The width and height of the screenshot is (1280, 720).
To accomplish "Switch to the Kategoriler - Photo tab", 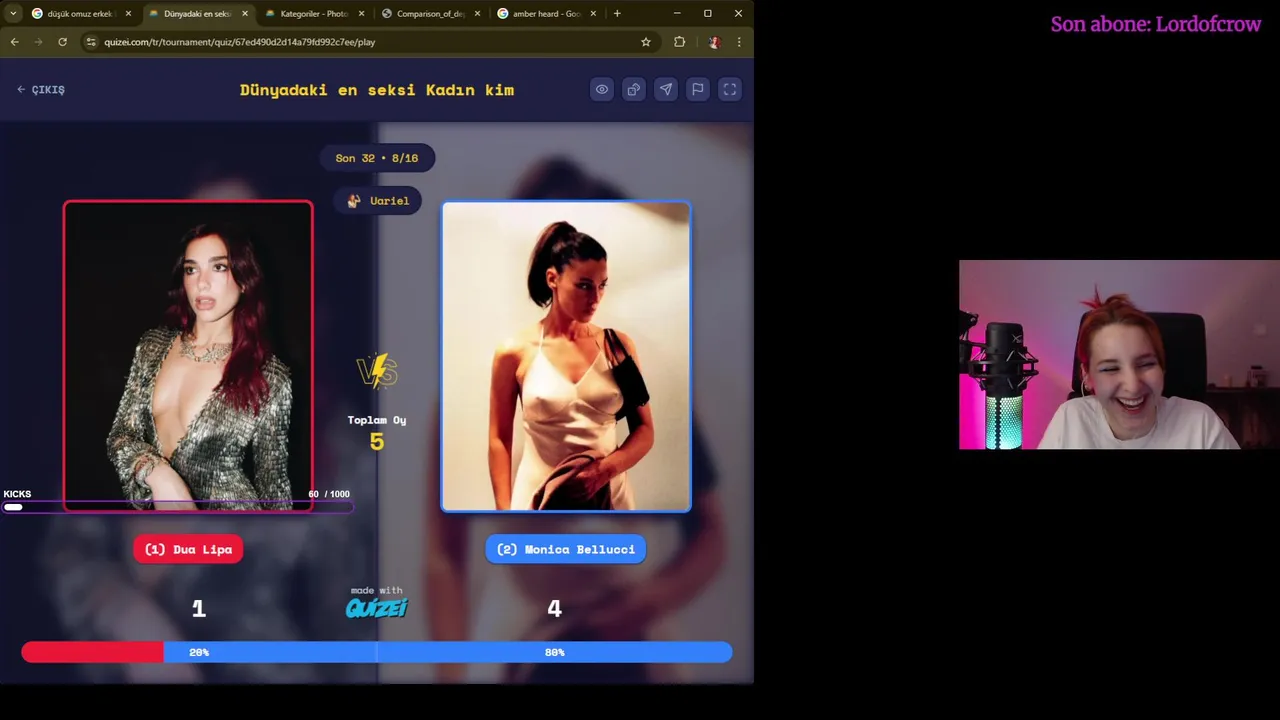I will [312, 14].
